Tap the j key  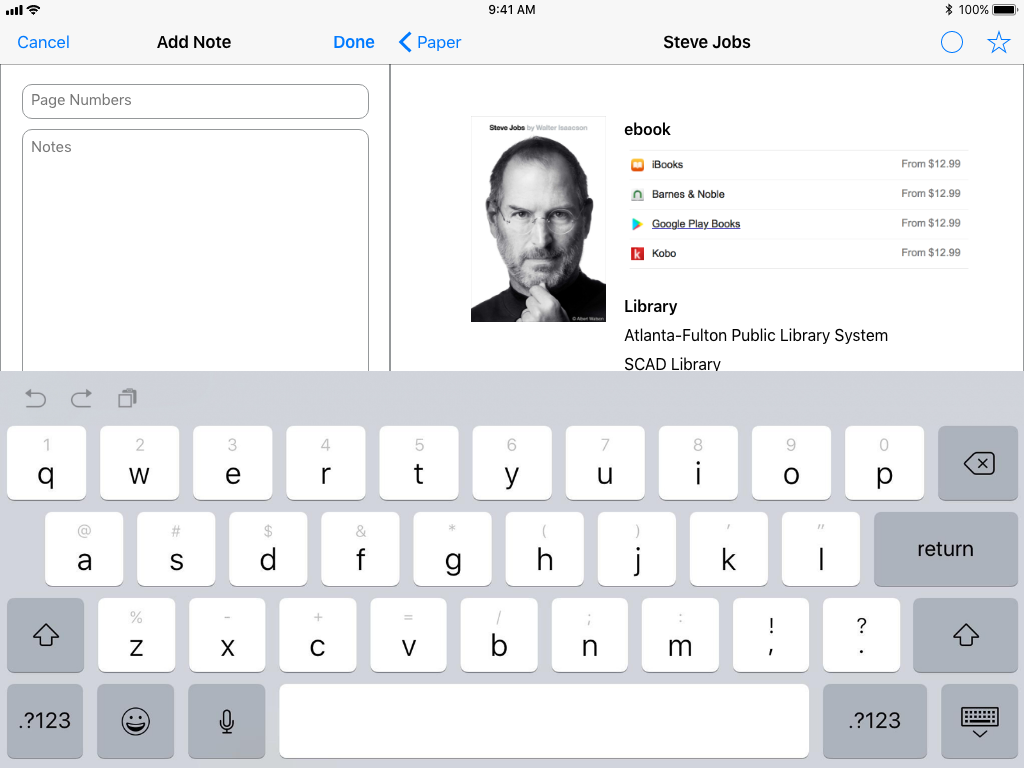(x=637, y=549)
